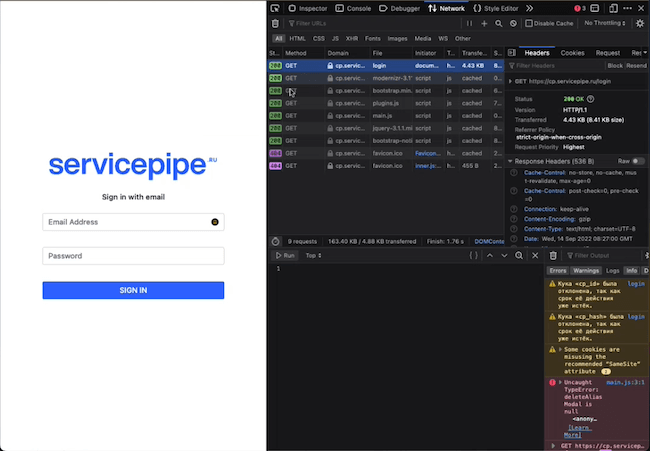This screenshot has height=451, width=650.
Task: Clear console output with trash icon
Action: coord(553,256)
